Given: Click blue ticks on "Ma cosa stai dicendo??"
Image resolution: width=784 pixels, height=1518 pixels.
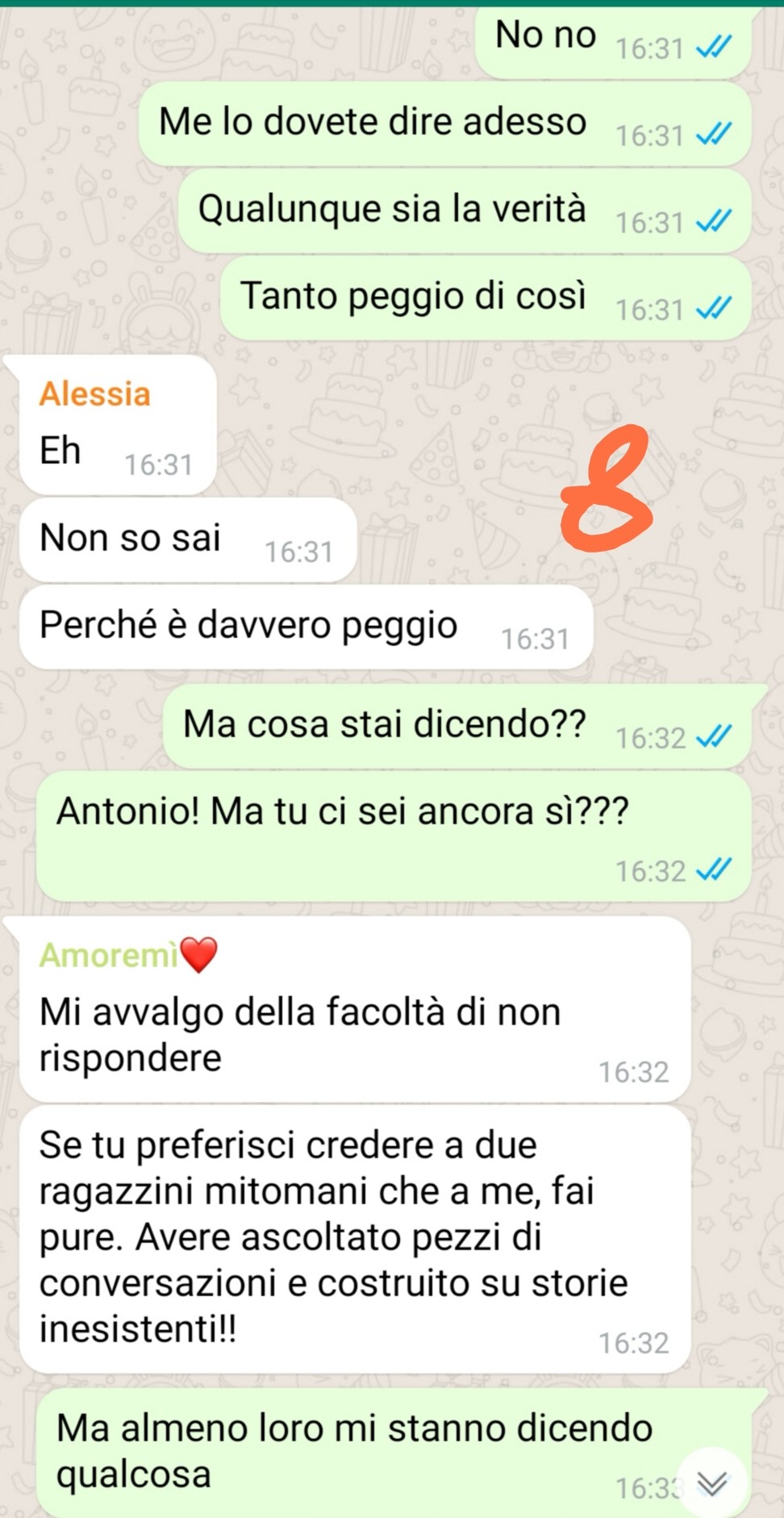Looking at the screenshot, I should pyautogui.click(x=714, y=737).
